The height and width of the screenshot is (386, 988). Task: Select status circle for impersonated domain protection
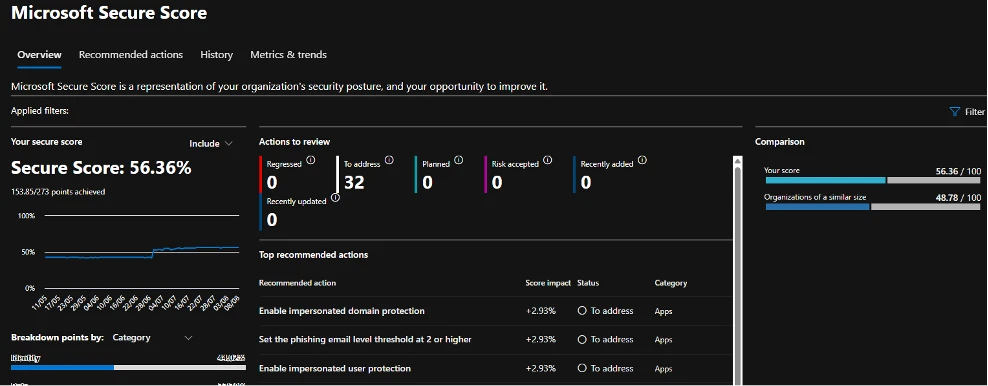582,310
